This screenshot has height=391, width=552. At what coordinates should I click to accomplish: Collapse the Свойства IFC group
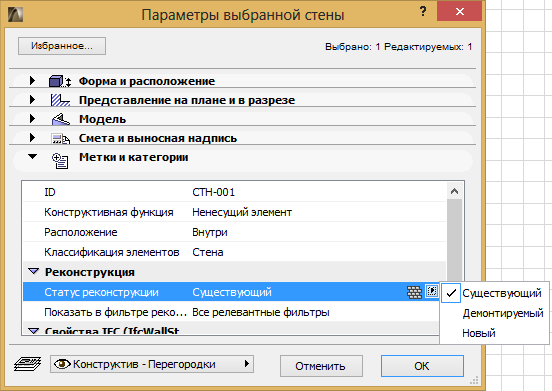(34, 331)
